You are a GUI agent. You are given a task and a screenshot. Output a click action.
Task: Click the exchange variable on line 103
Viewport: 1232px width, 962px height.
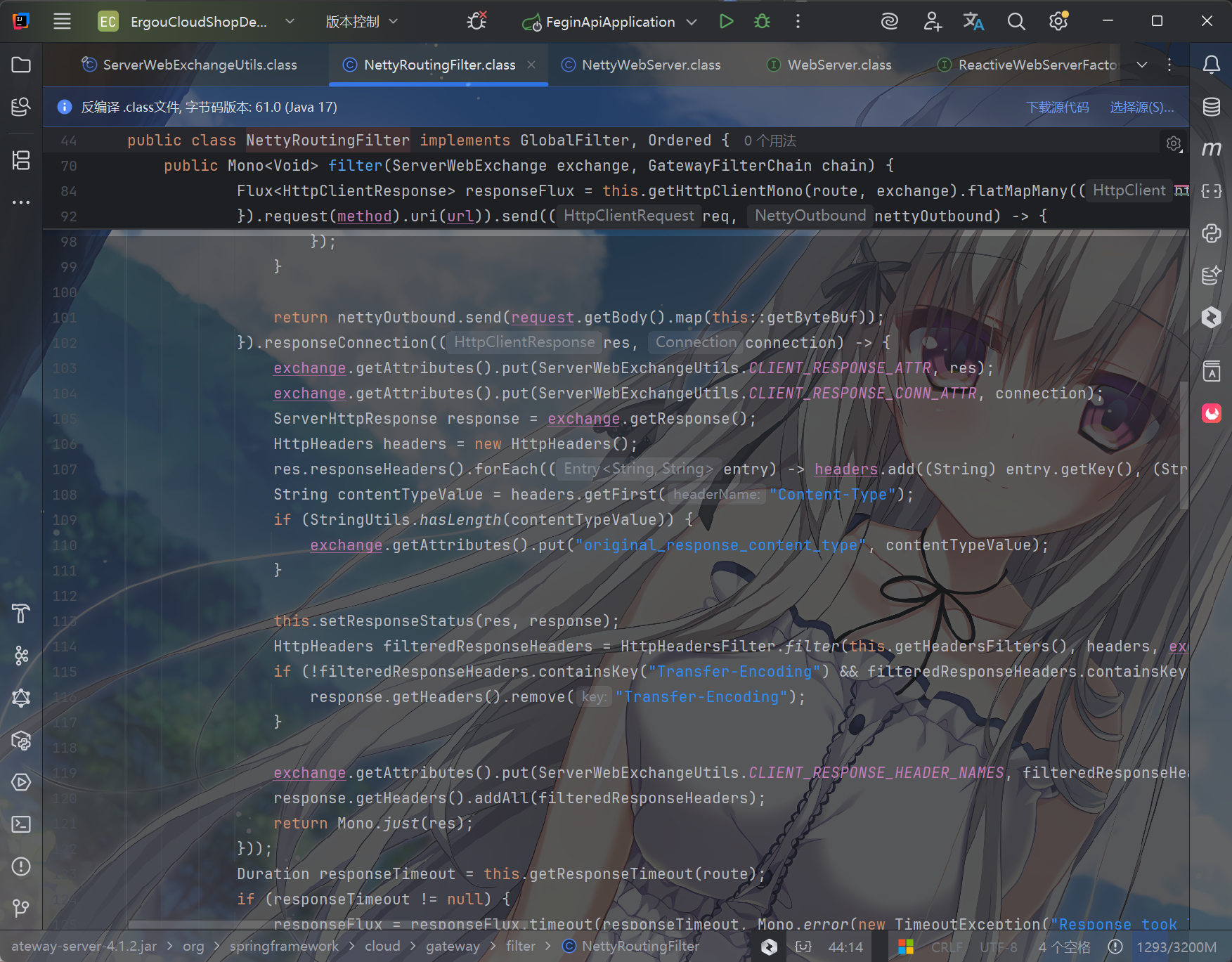click(309, 368)
